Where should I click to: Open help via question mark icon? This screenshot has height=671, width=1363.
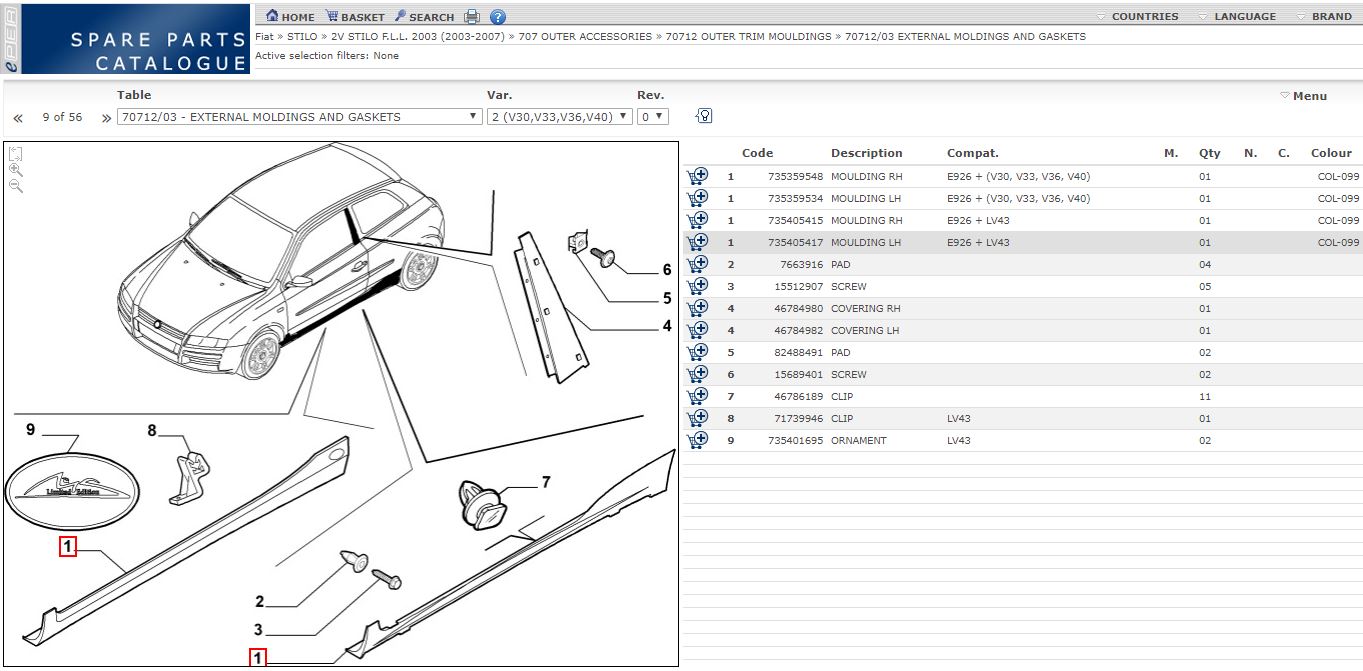tap(498, 16)
